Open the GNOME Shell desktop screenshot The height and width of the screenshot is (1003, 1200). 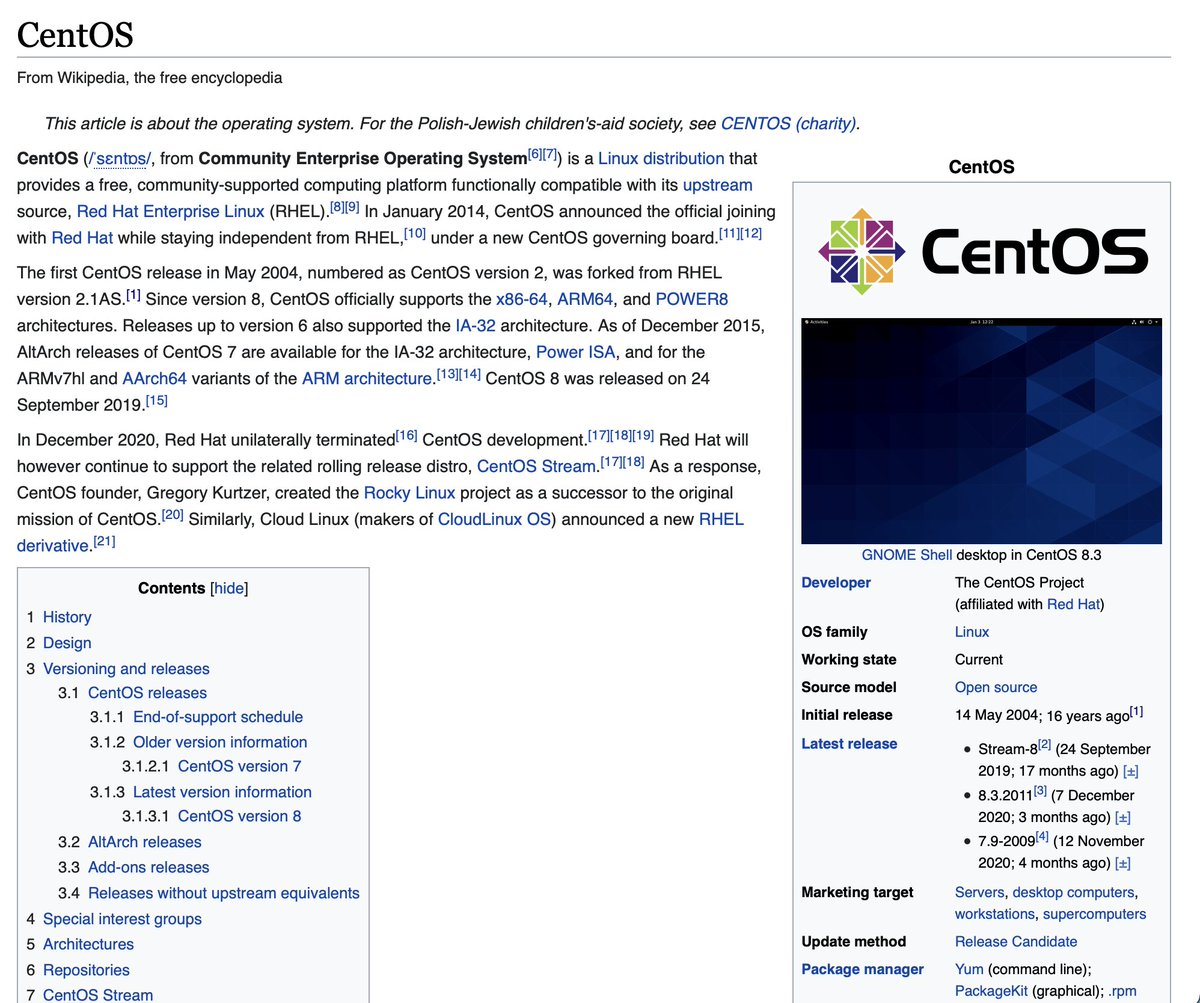(982, 430)
